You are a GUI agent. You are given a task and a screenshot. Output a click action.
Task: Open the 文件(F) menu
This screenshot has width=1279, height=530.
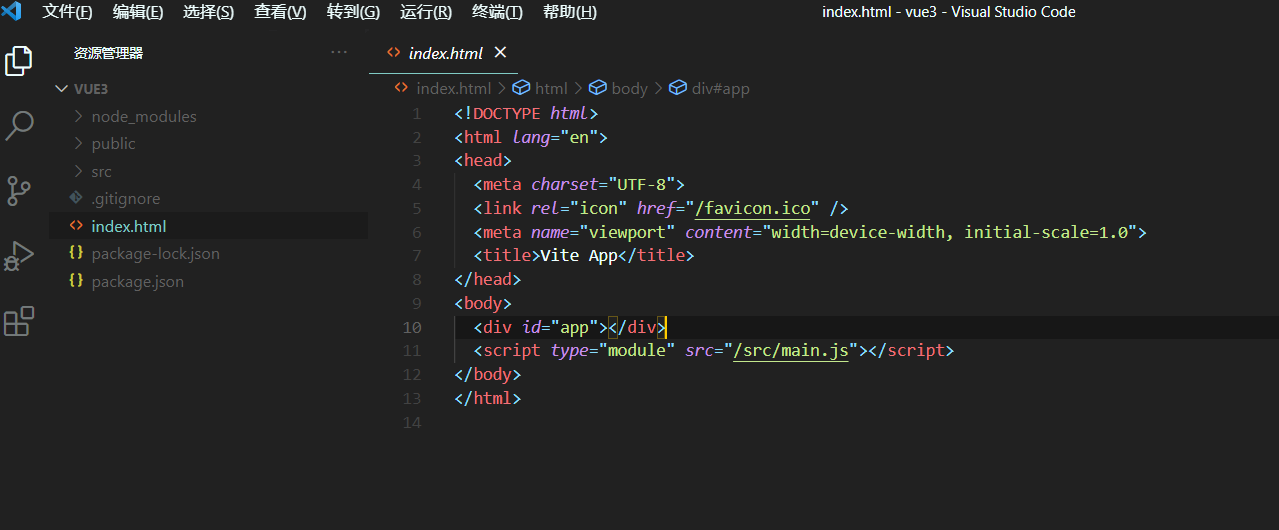pos(67,12)
